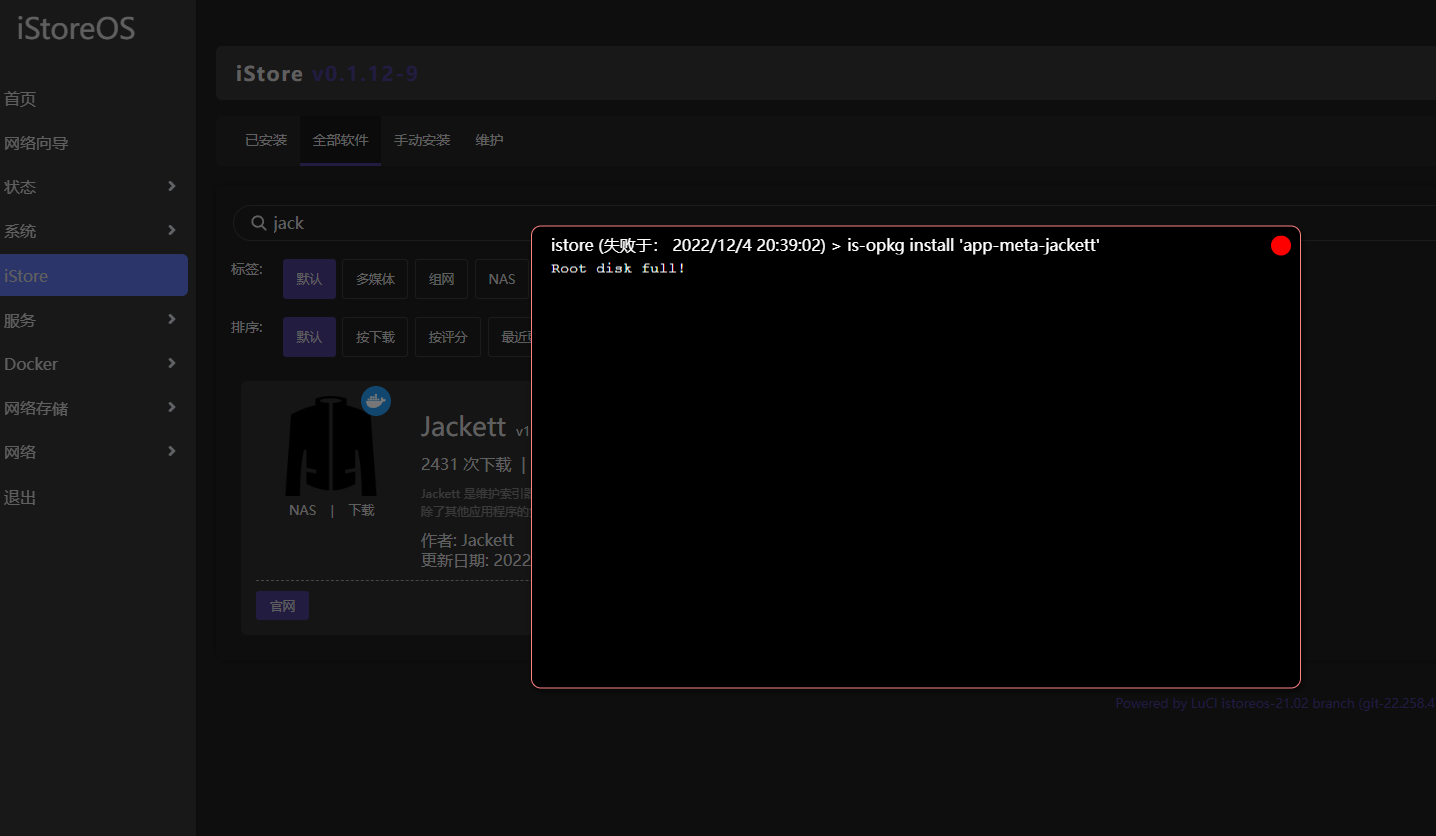Open the 维护 tab
The image size is (1436, 836).
[x=489, y=140]
